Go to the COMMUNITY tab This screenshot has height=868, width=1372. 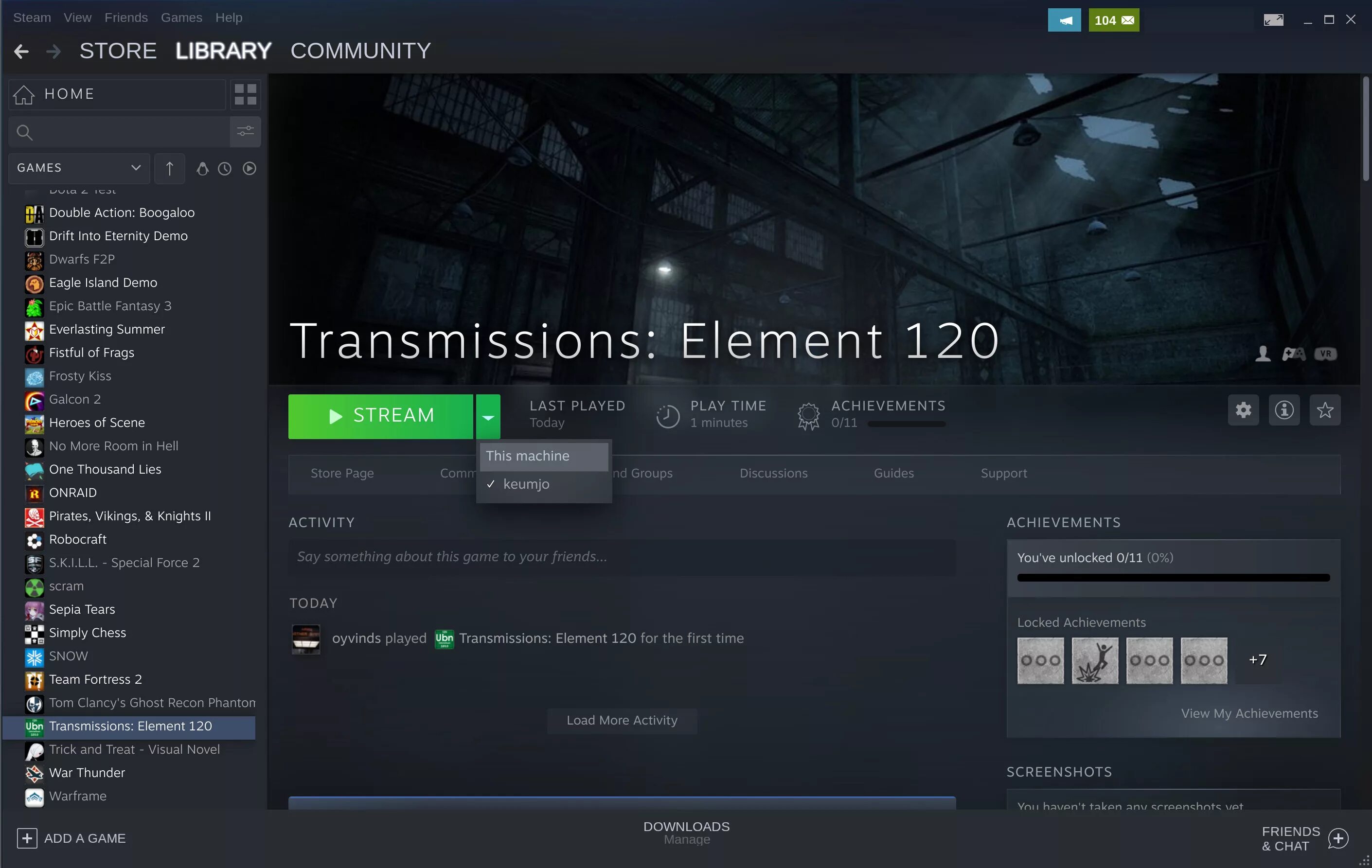[361, 51]
